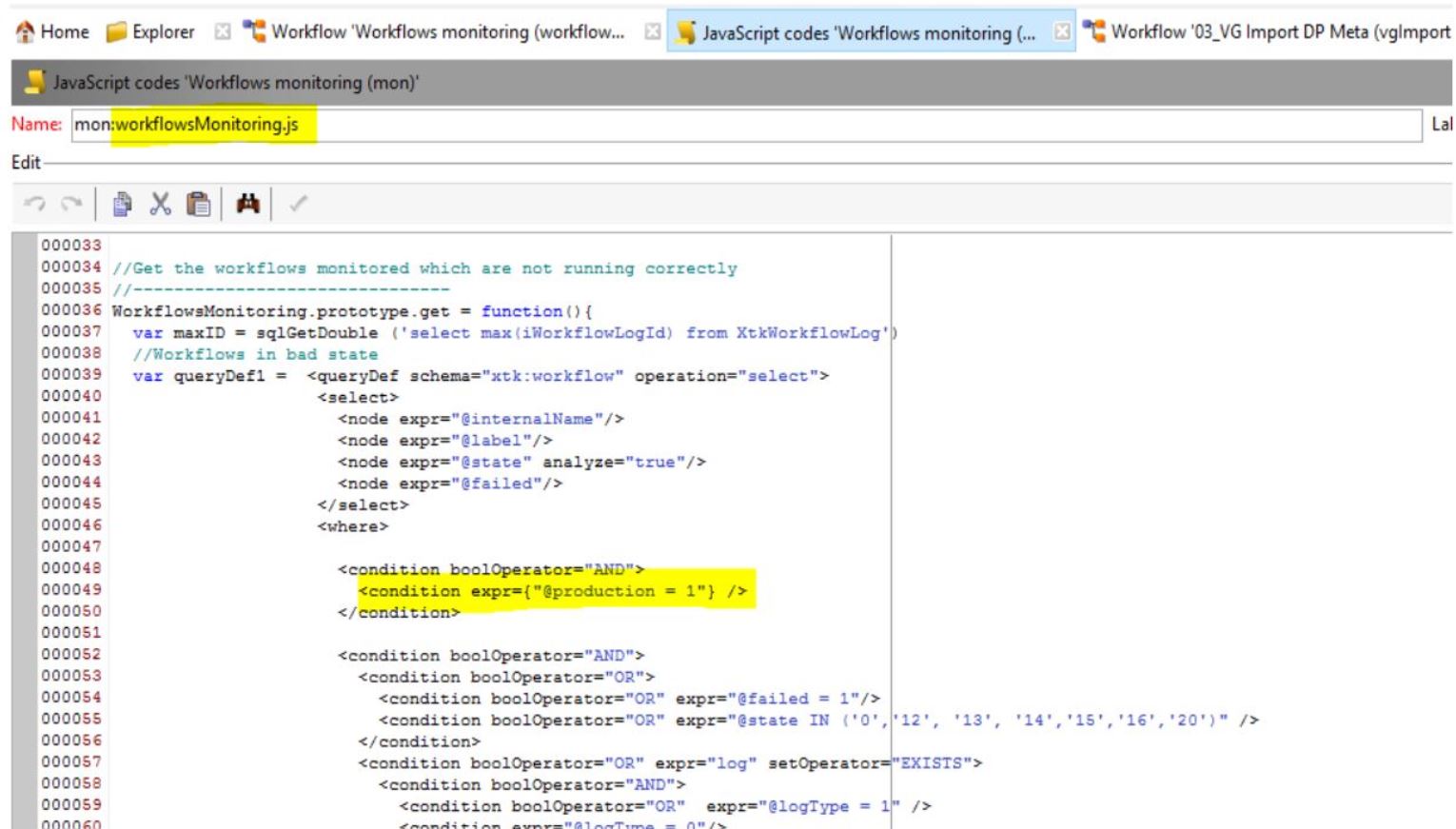Screen dimensions: 1456x829
Task: Click the checkmark syntax-check icon
Action: point(298,204)
